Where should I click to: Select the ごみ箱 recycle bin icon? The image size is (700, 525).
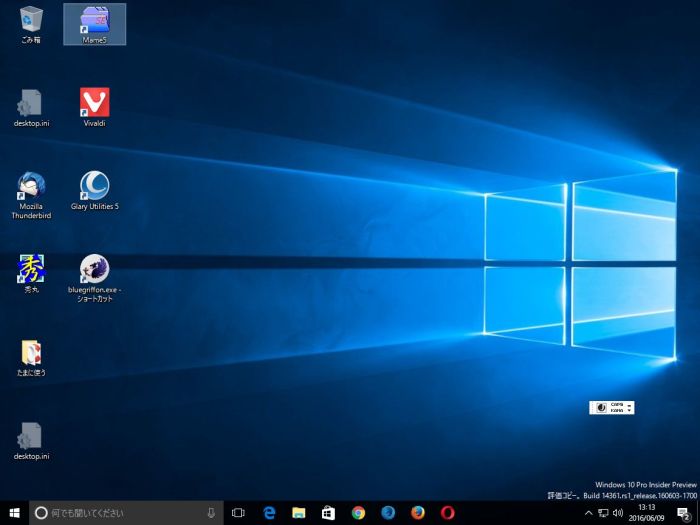(30, 20)
